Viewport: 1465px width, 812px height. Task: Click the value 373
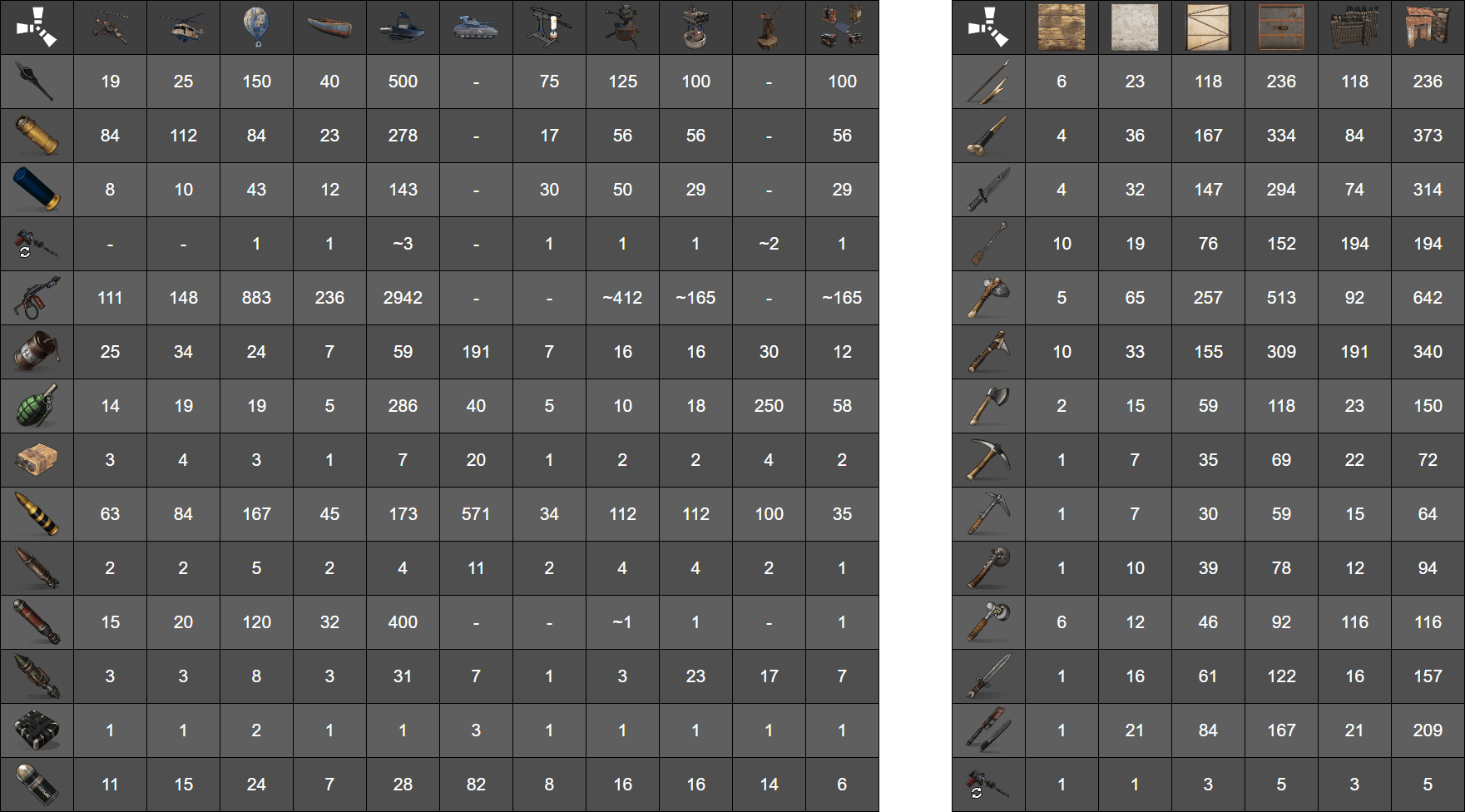(1428, 136)
